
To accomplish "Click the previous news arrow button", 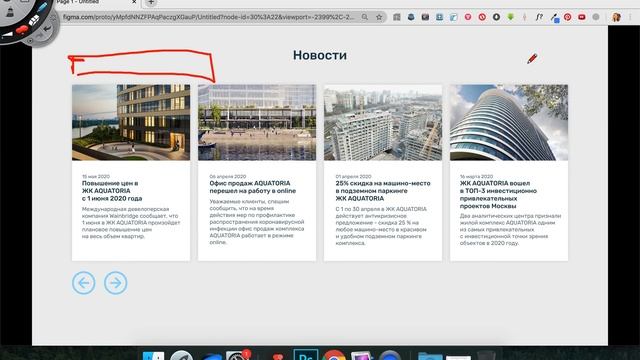I will [84, 283].
